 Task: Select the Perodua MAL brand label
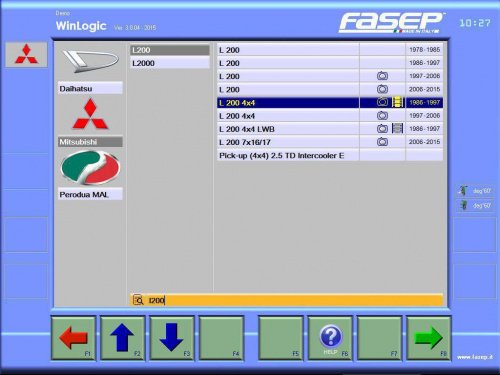pyautogui.click(x=90, y=194)
